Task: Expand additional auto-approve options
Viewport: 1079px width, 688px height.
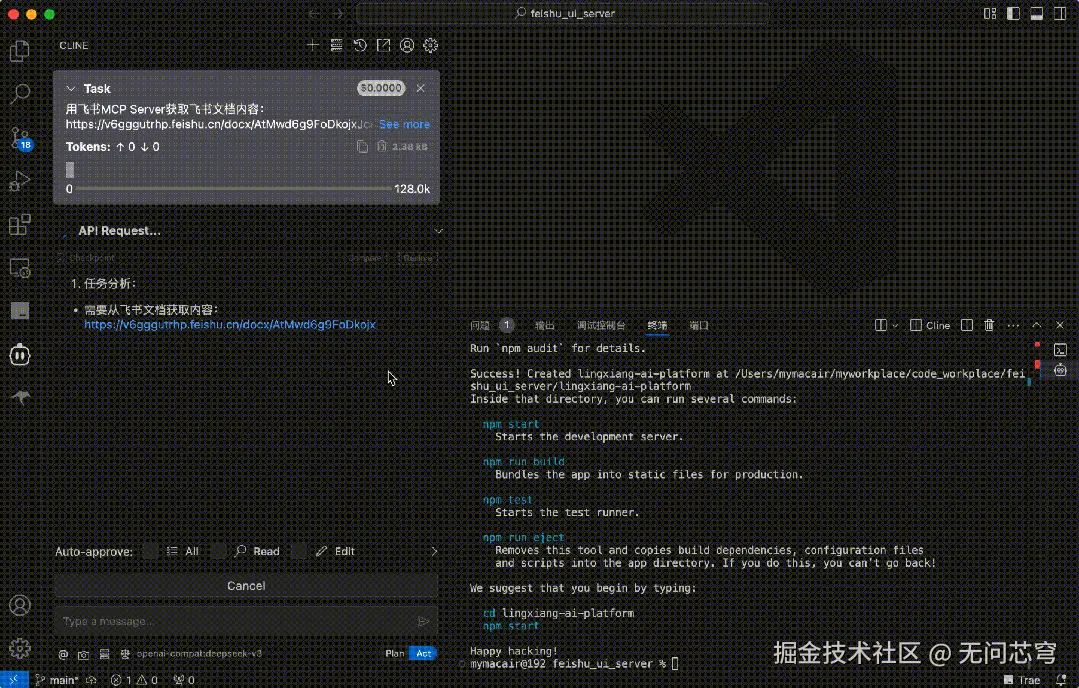Action: (434, 551)
